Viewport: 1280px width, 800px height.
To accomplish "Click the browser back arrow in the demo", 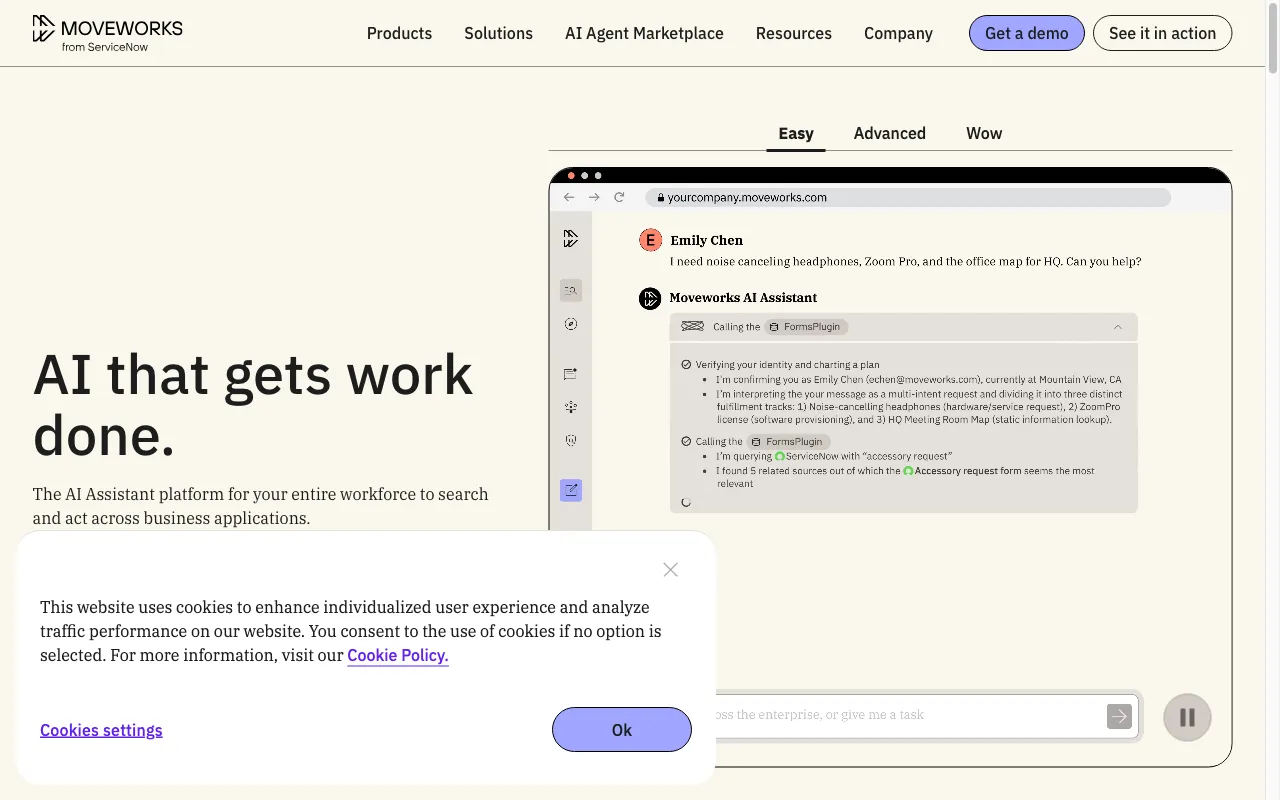I will [569, 197].
